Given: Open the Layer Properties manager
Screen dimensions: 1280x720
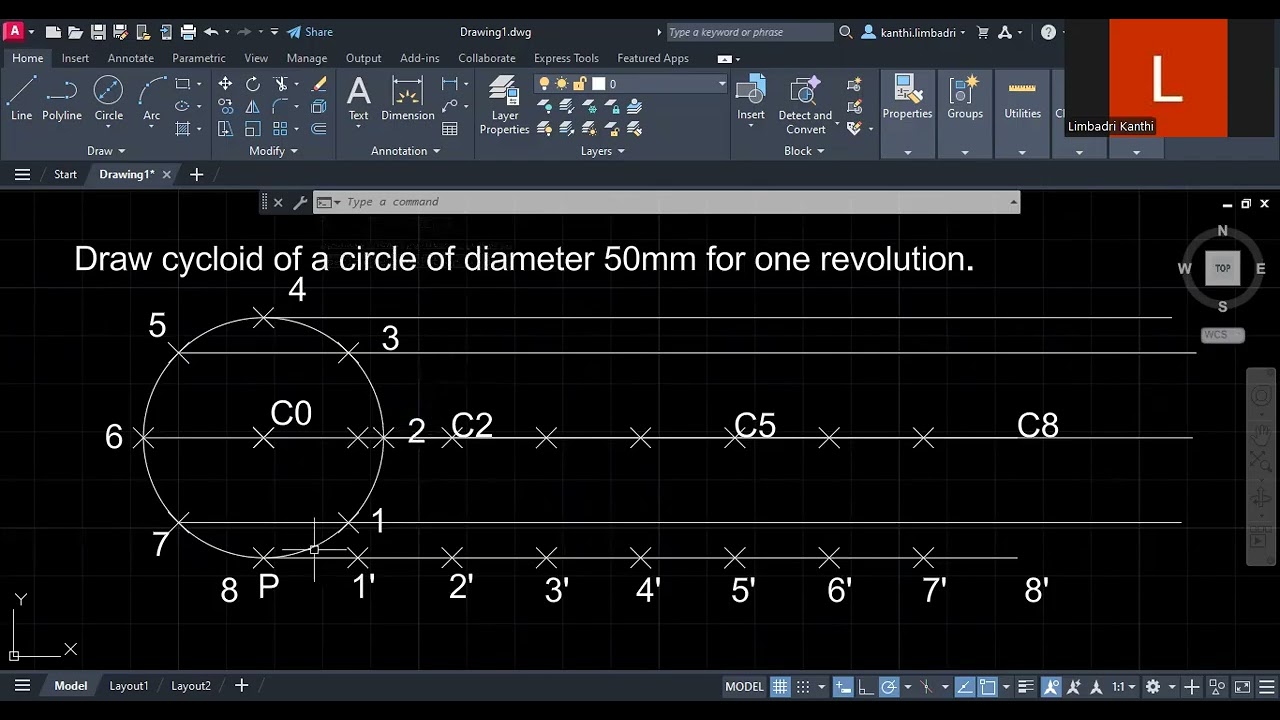Looking at the screenshot, I should pyautogui.click(x=504, y=105).
